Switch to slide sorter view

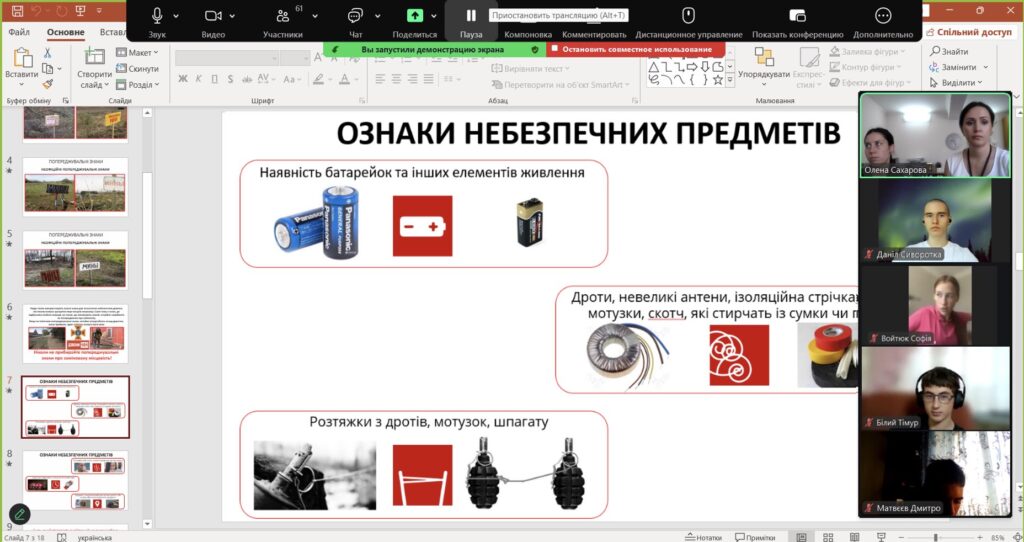[x=829, y=537]
